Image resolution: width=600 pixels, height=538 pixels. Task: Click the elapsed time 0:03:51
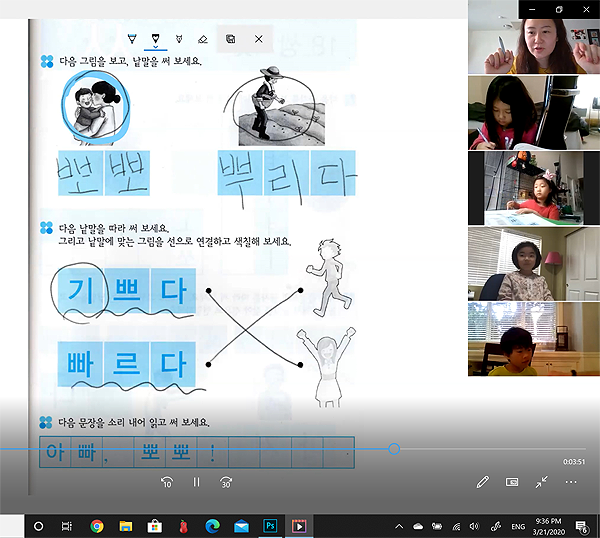[x=574, y=462]
